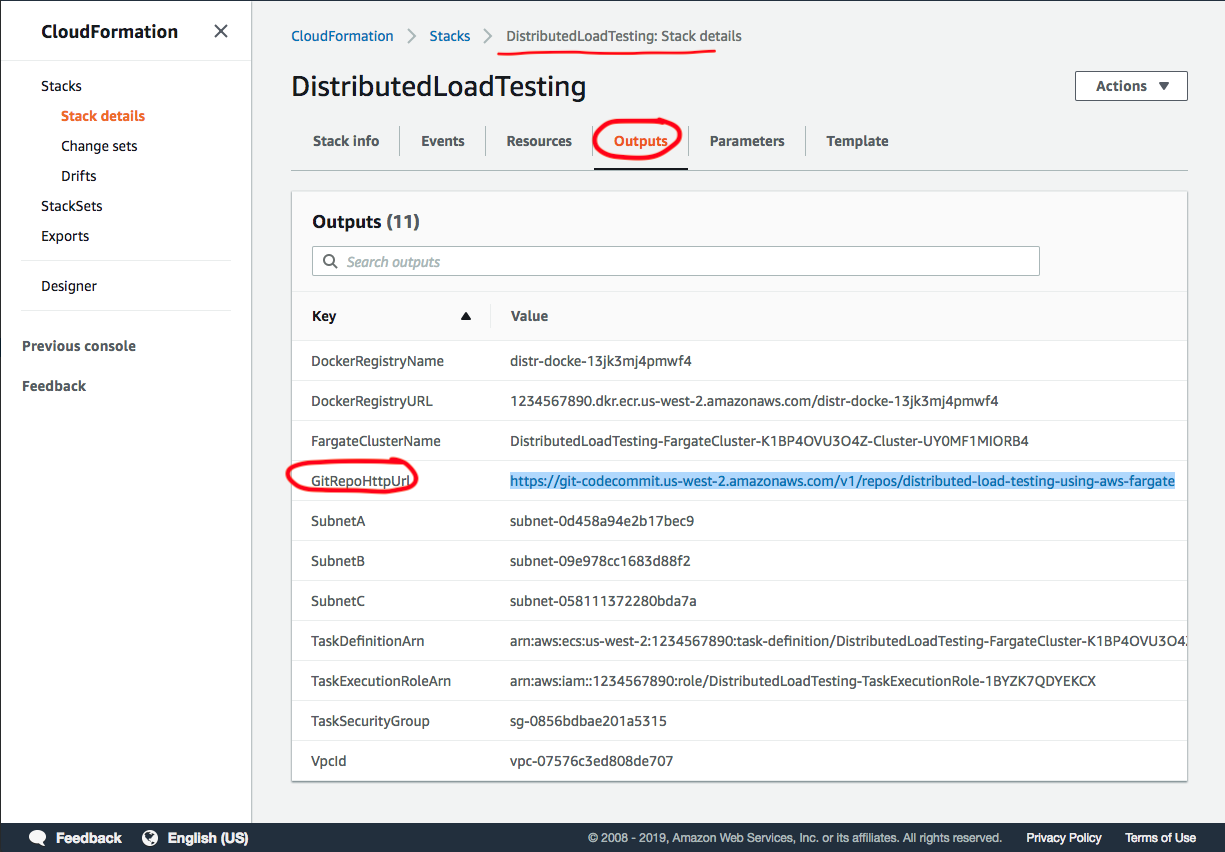Select the Outputs tab
This screenshot has height=852, width=1225.
640,141
